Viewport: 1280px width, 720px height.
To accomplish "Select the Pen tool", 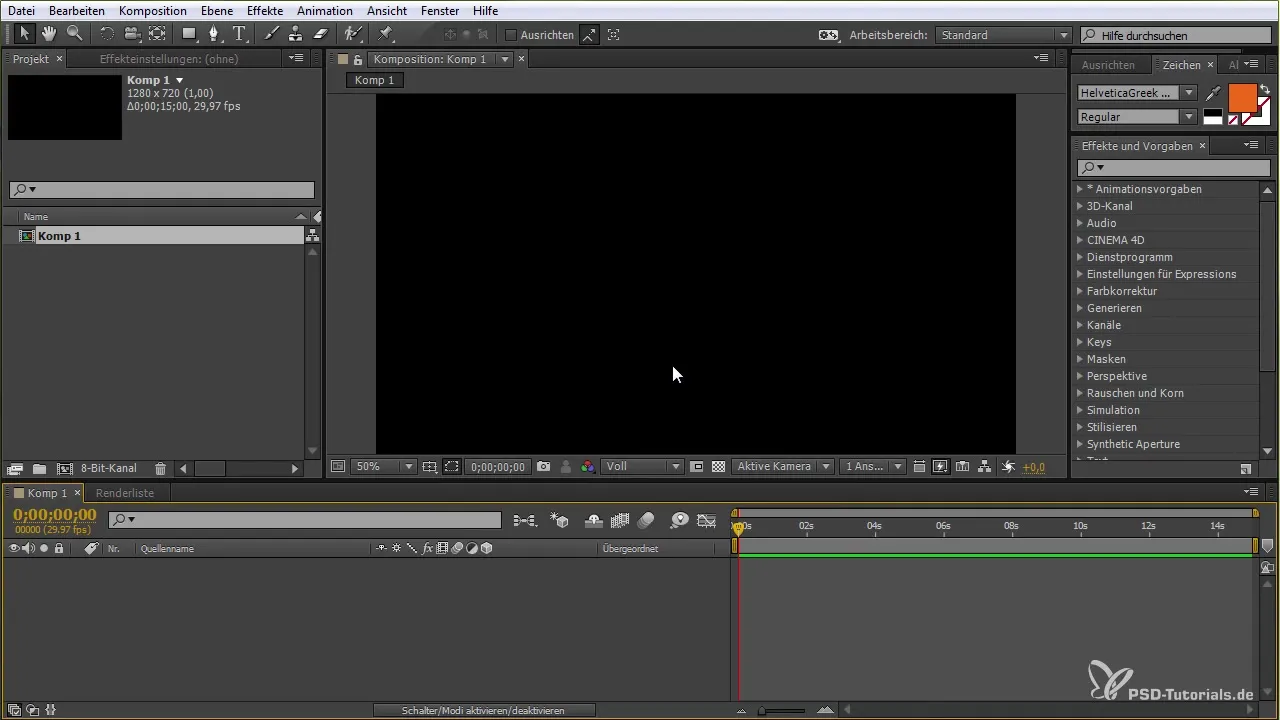I will tap(214, 34).
